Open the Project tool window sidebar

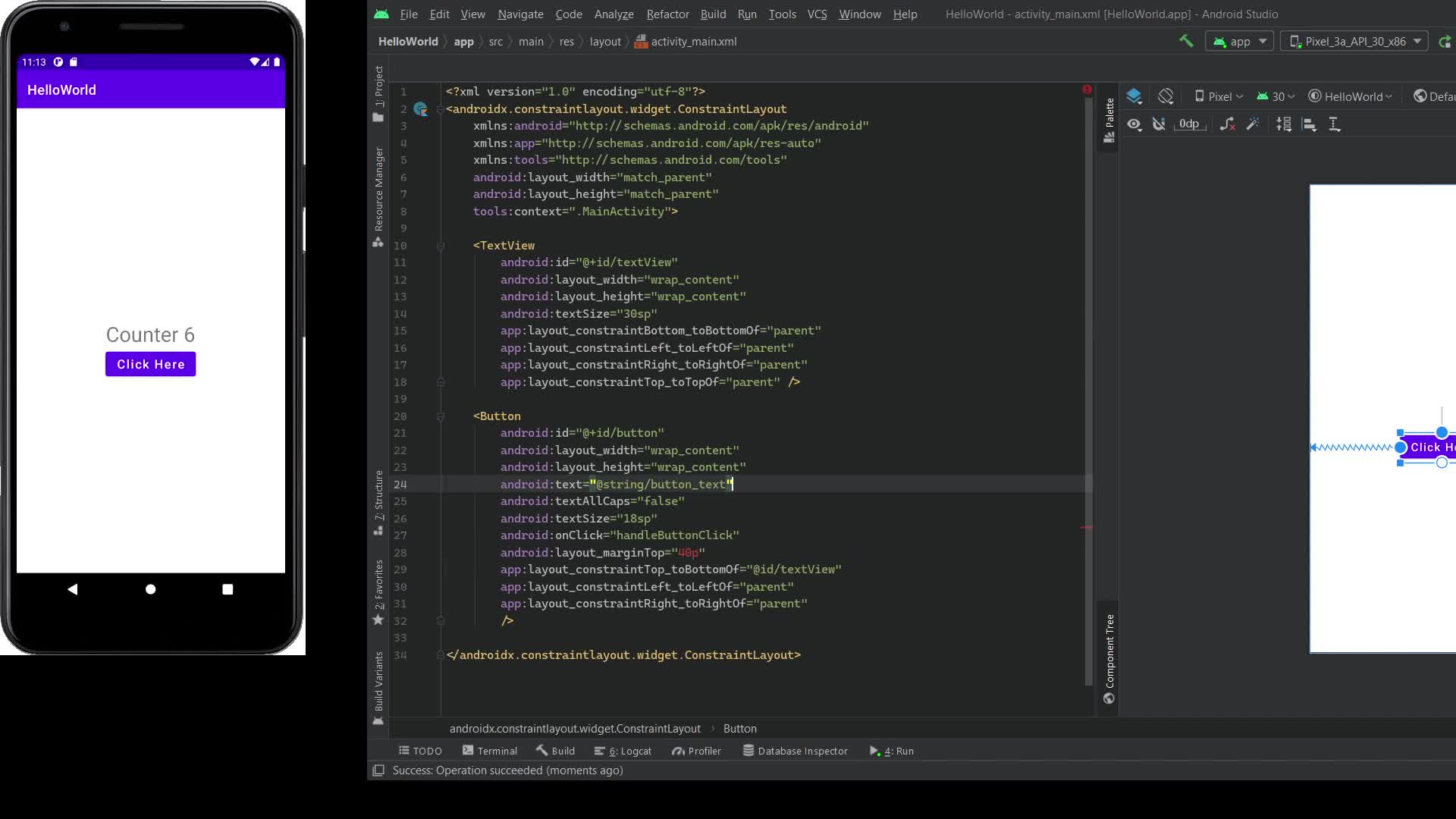coord(377,83)
